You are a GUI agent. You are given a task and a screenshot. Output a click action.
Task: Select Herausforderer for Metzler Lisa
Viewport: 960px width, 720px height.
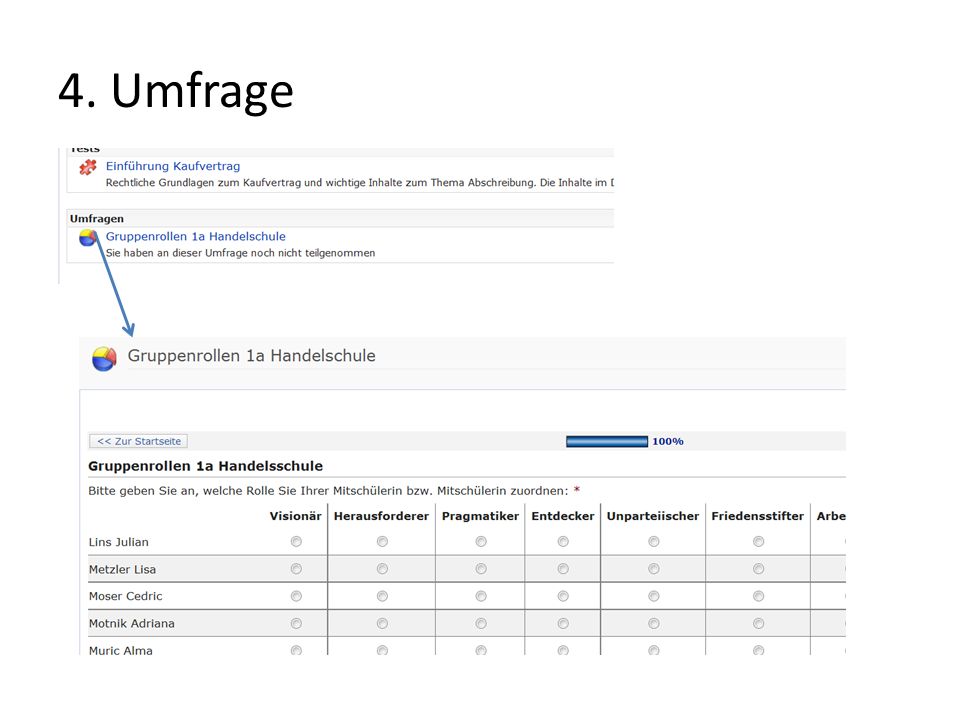[x=383, y=569]
